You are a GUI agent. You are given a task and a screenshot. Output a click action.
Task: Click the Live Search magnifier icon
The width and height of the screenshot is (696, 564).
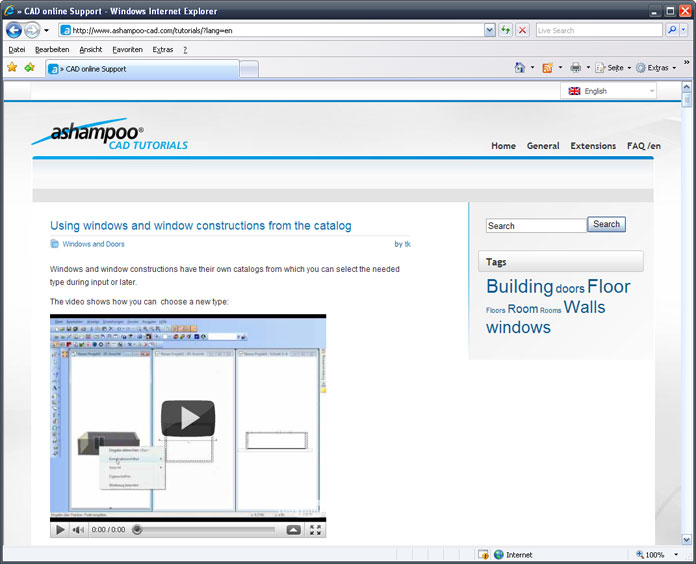coord(672,30)
